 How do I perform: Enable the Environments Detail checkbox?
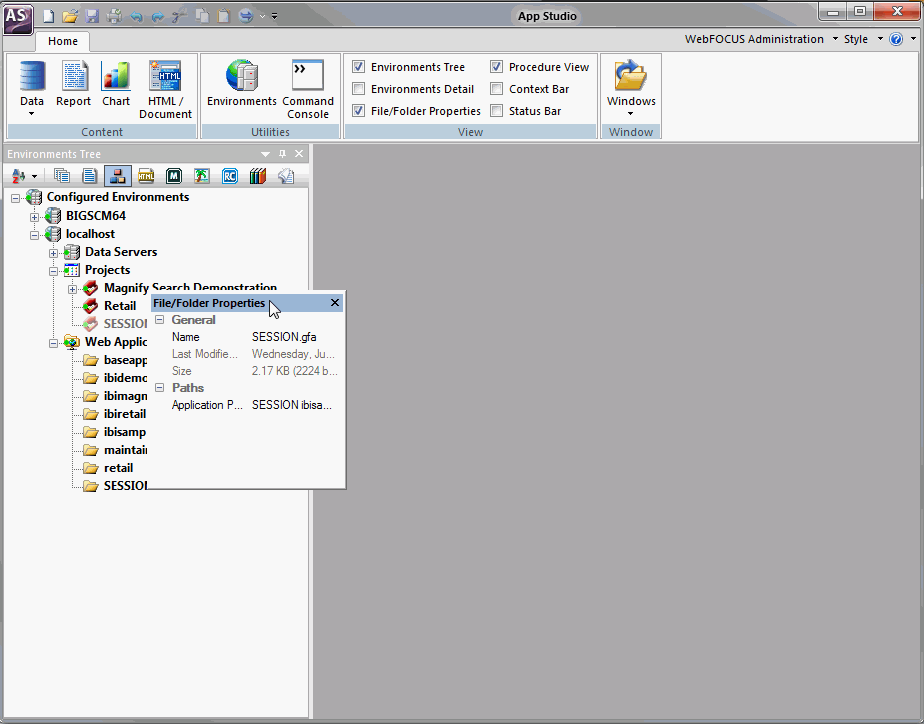pyautogui.click(x=359, y=89)
